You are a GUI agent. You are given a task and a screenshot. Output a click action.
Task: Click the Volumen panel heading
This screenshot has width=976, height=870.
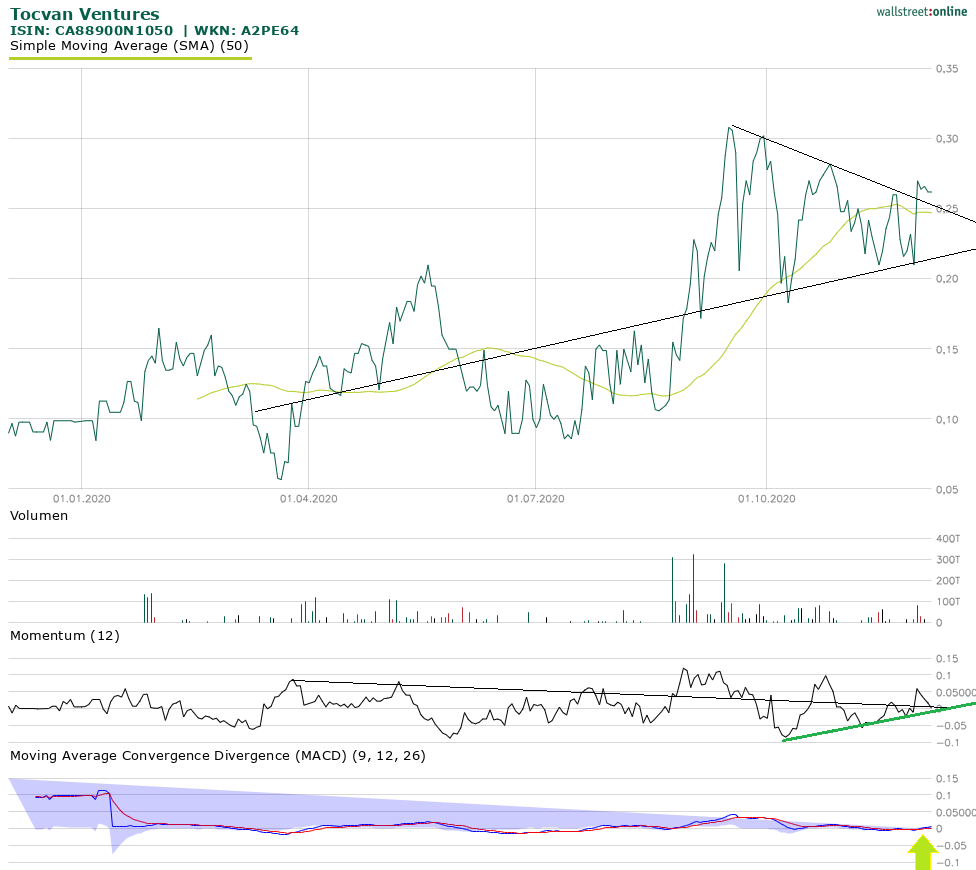click(39, 516)
